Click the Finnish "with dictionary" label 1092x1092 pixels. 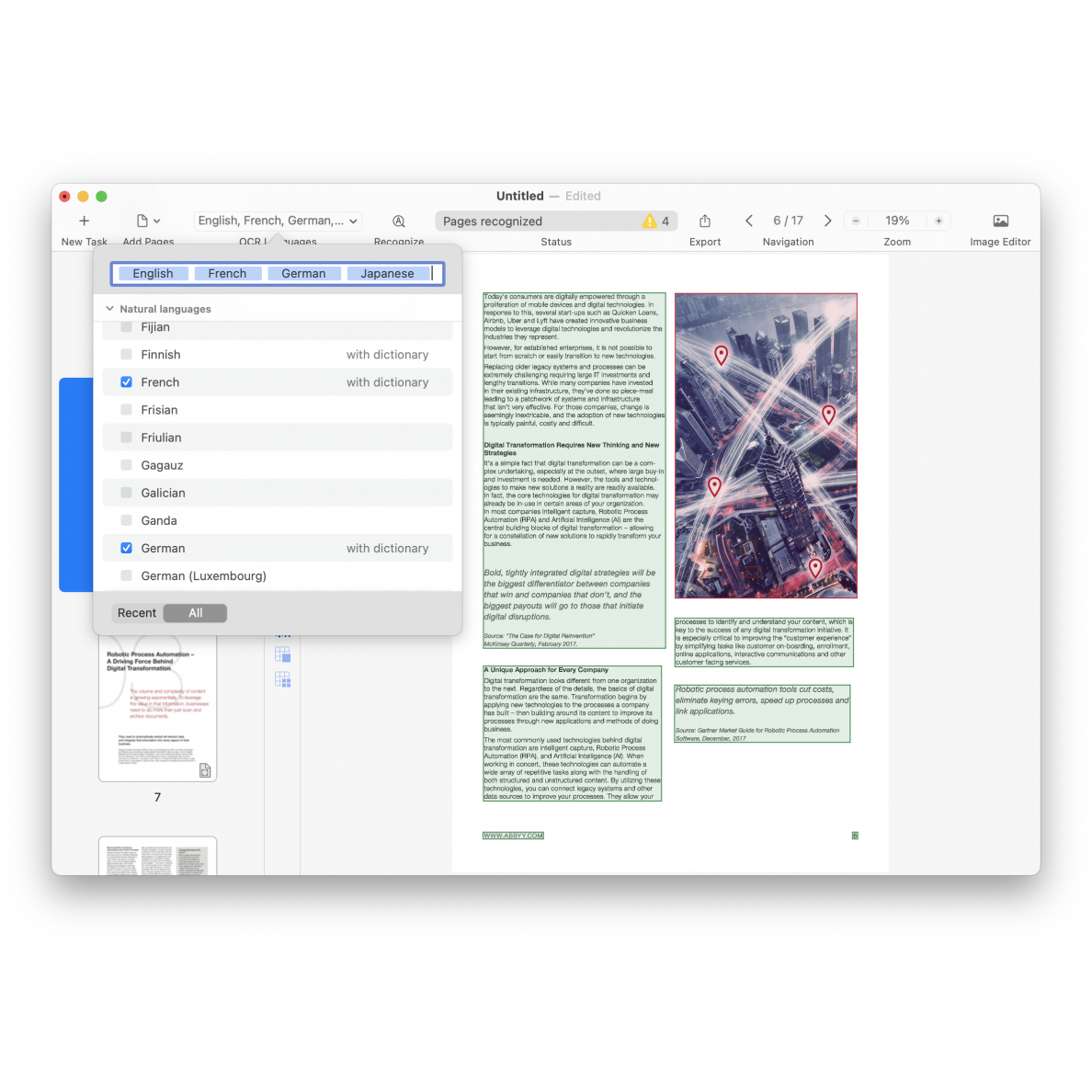click(x=387, y=355)
